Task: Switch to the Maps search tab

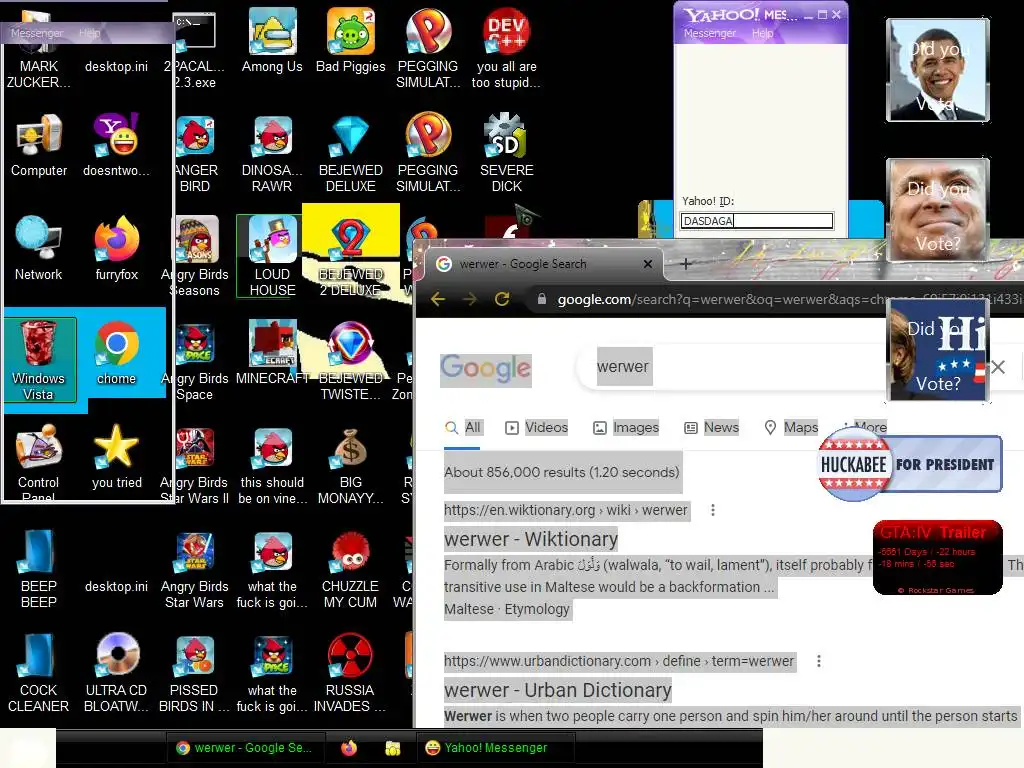Action: 791,428
